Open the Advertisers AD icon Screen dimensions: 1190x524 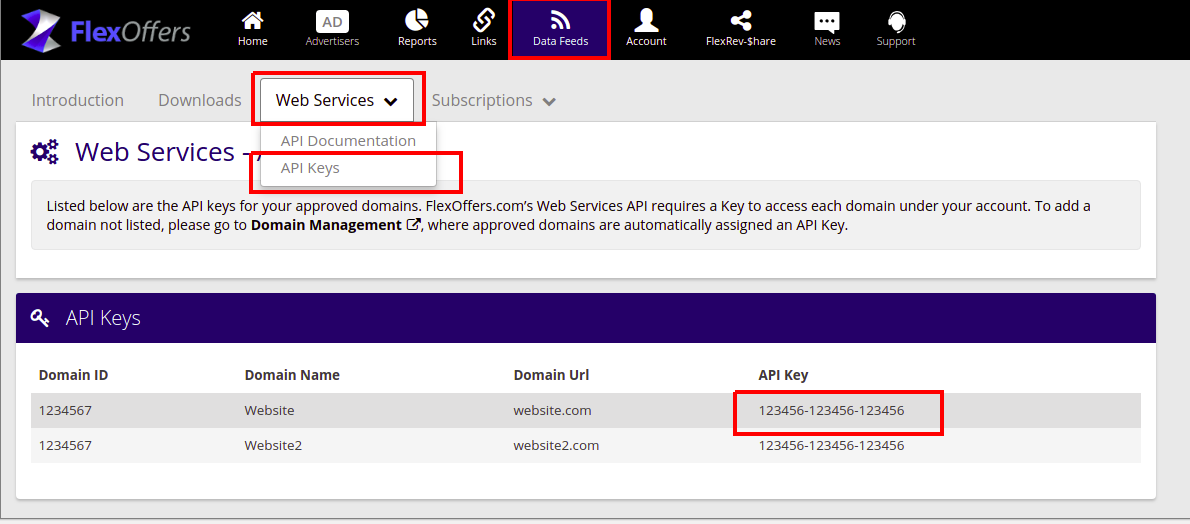click(x=332, y=21)
